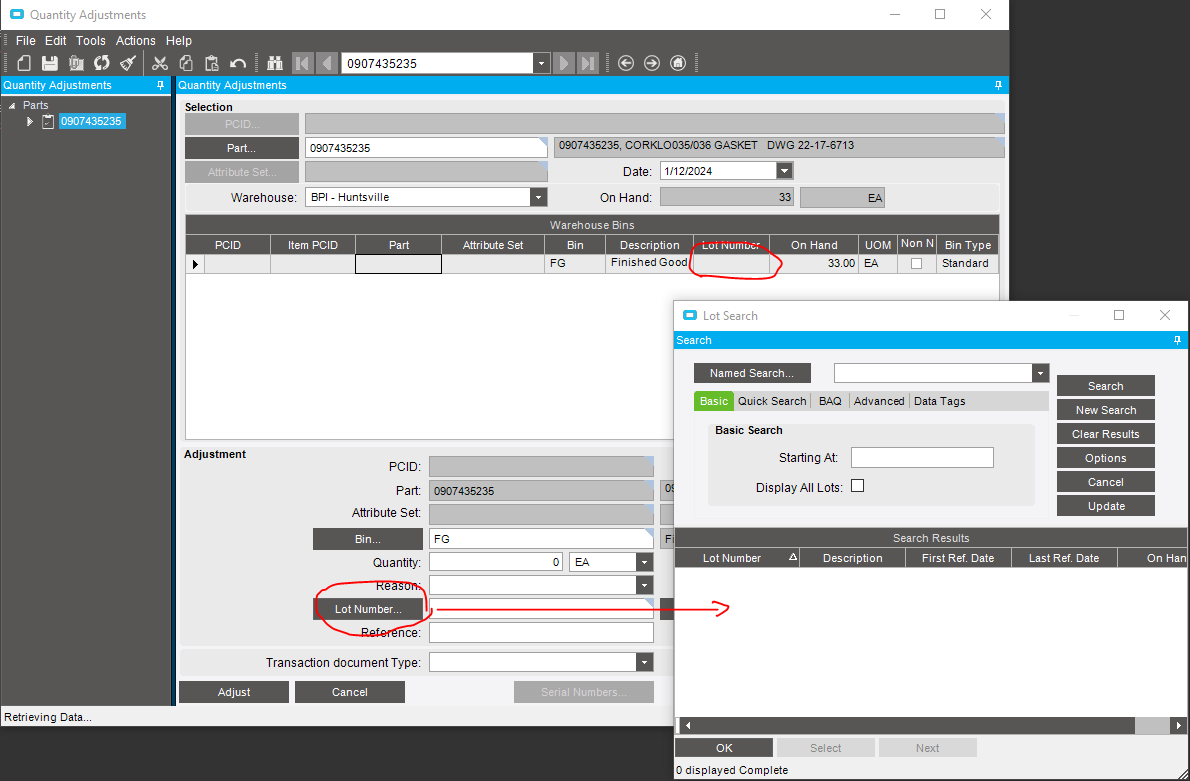Go to previous record toolbar arrow
This screenshot has width=1190, height=781.
point(327,63)
